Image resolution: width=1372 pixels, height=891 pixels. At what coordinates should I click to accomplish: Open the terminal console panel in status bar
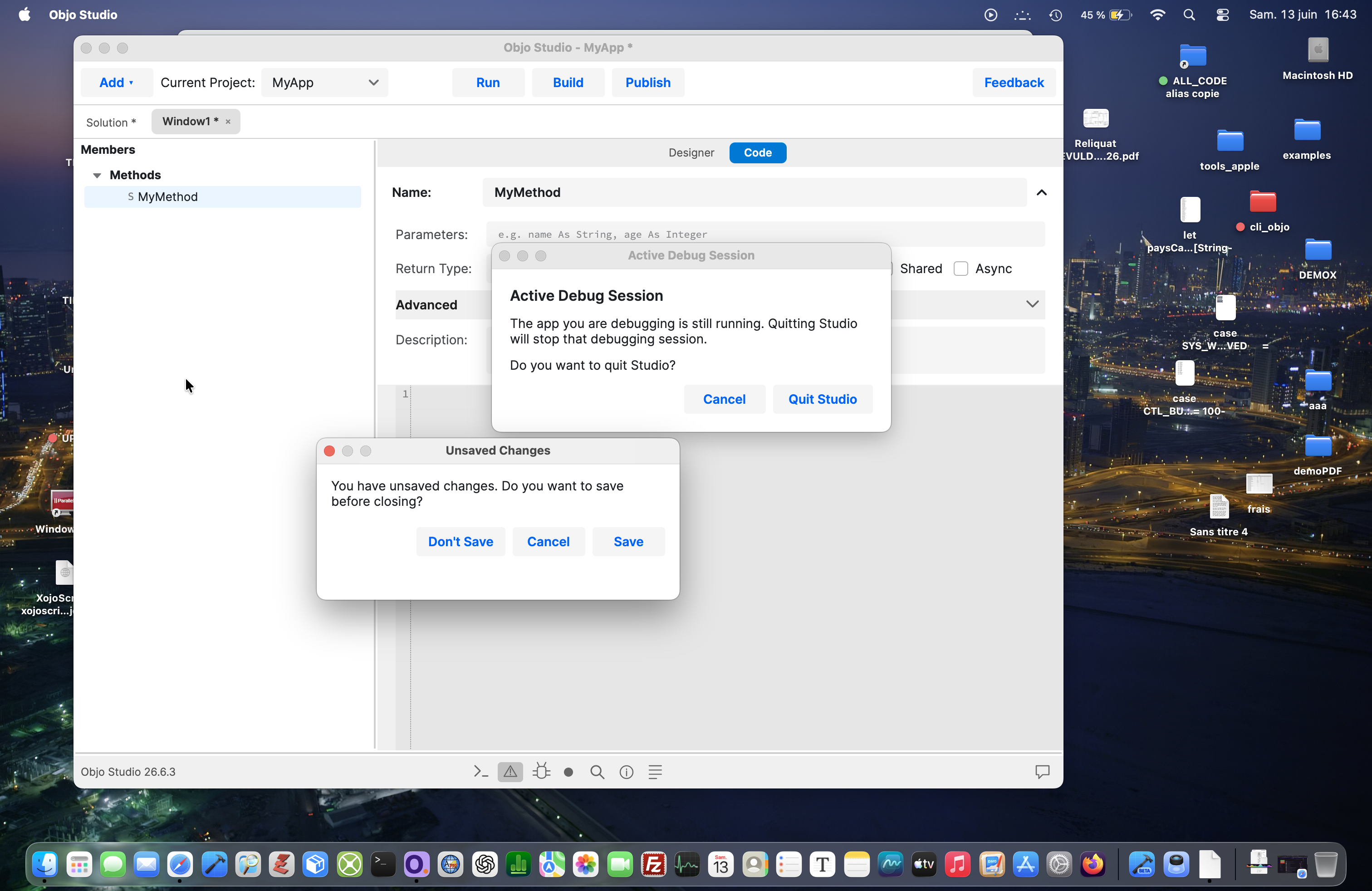coord(481,772)
